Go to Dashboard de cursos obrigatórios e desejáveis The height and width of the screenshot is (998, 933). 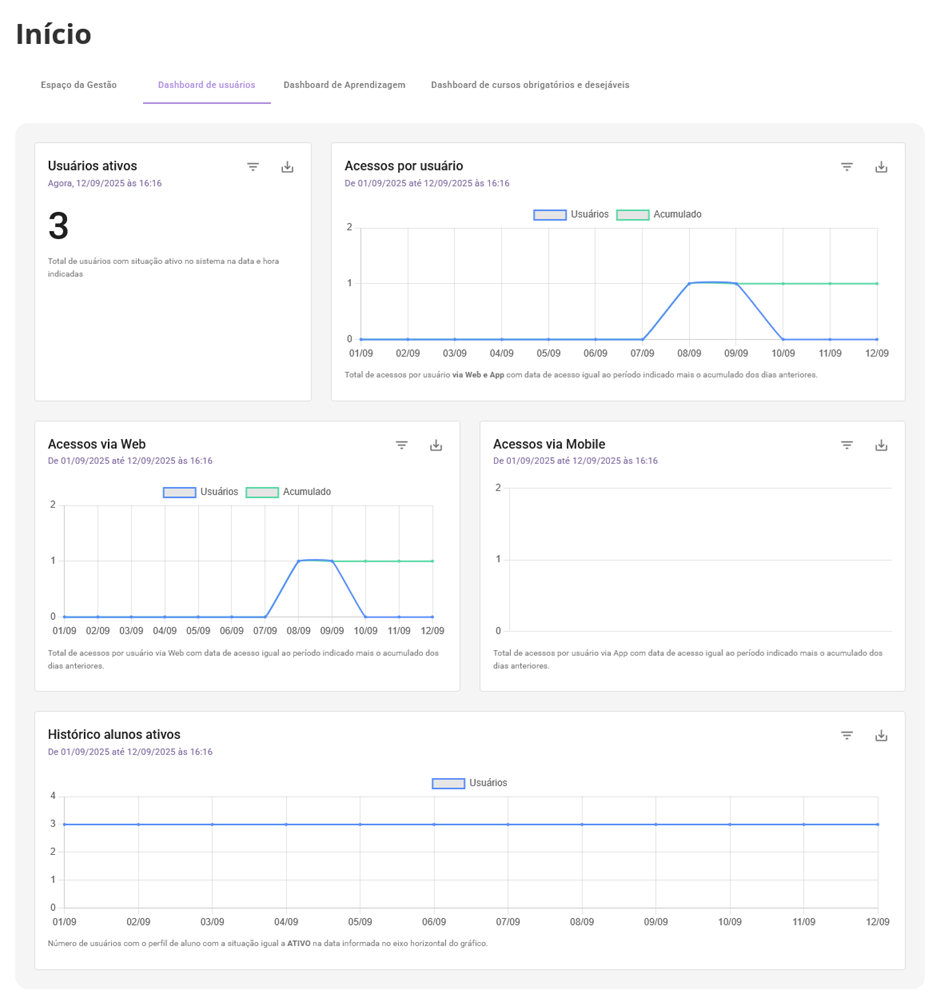pyautogui.click(x=530, y=85)
